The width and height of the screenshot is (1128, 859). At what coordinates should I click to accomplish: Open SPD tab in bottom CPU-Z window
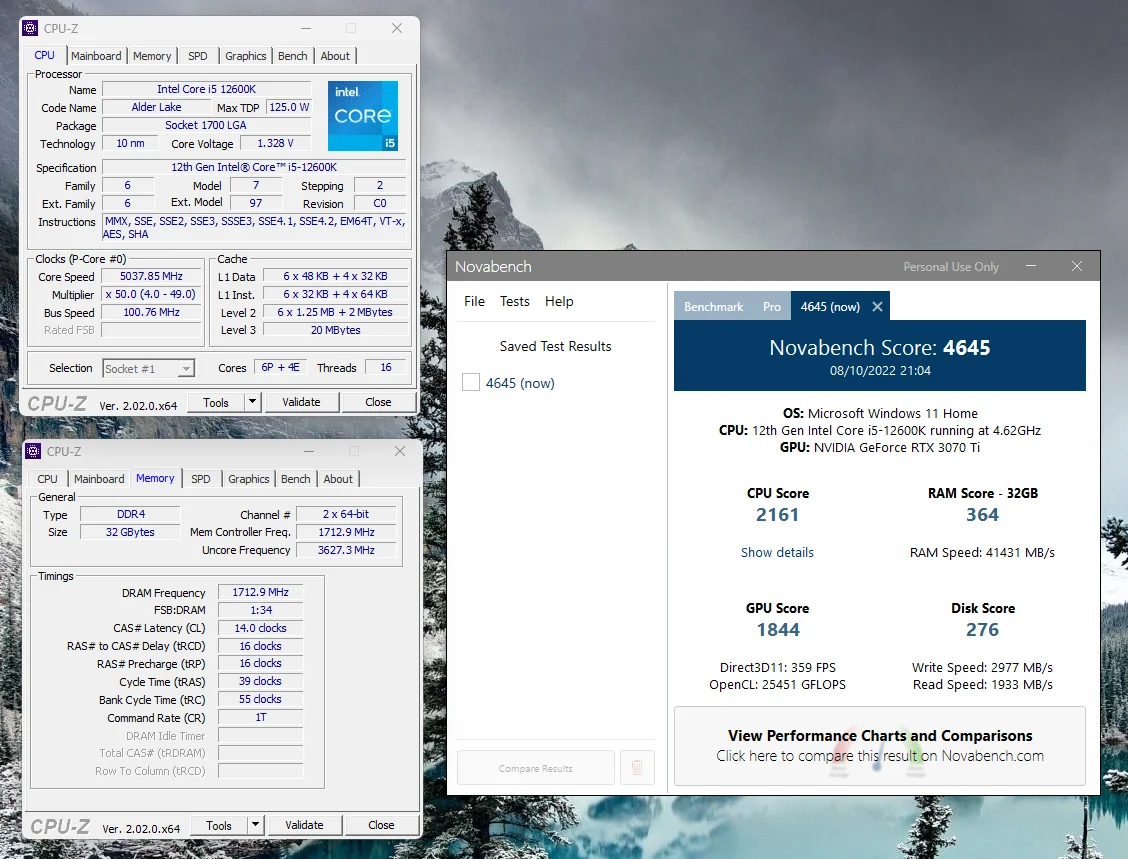click(201, 479)
